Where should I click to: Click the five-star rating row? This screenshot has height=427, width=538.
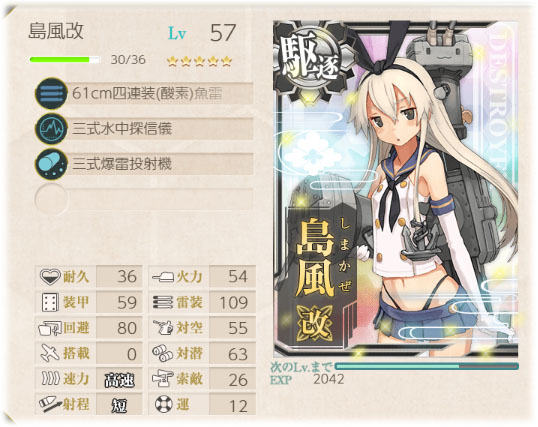pos(199,61)
